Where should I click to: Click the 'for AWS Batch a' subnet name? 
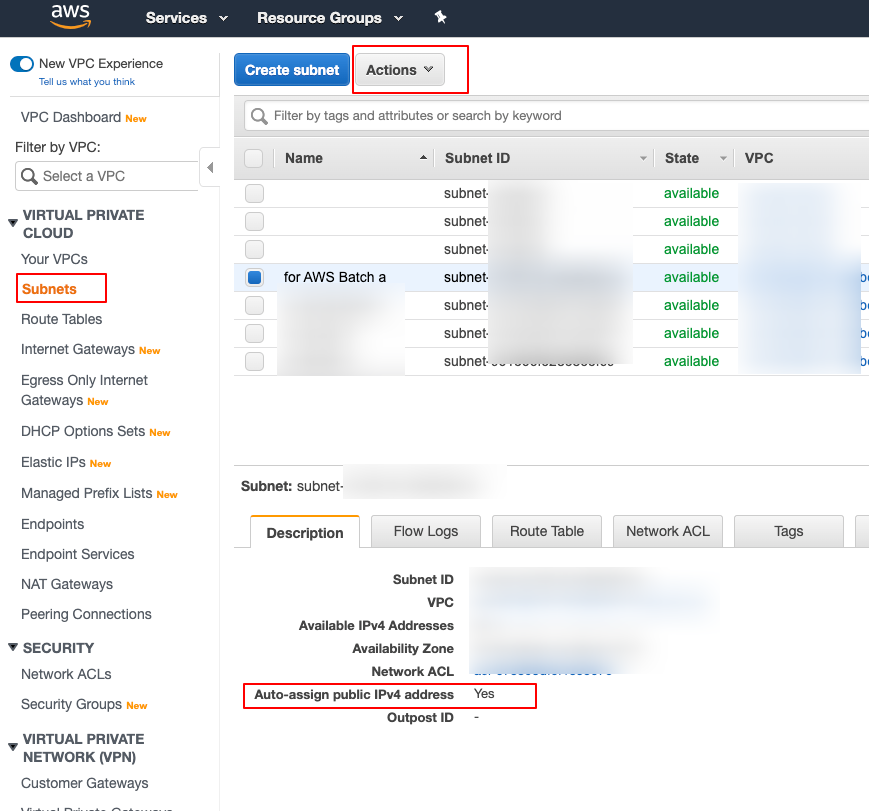point(335,277)
